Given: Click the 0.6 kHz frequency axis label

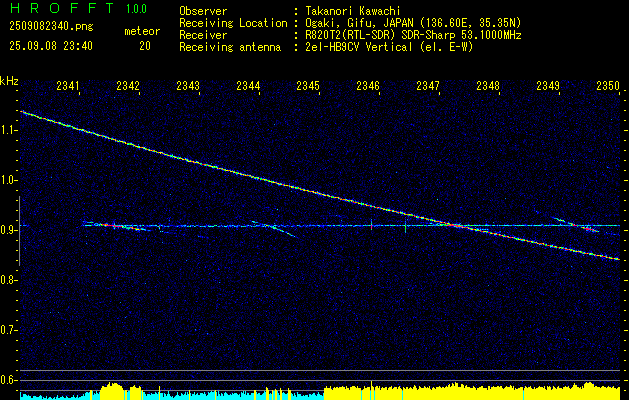Looking at the screenshot, I should (x=8, y=380).
